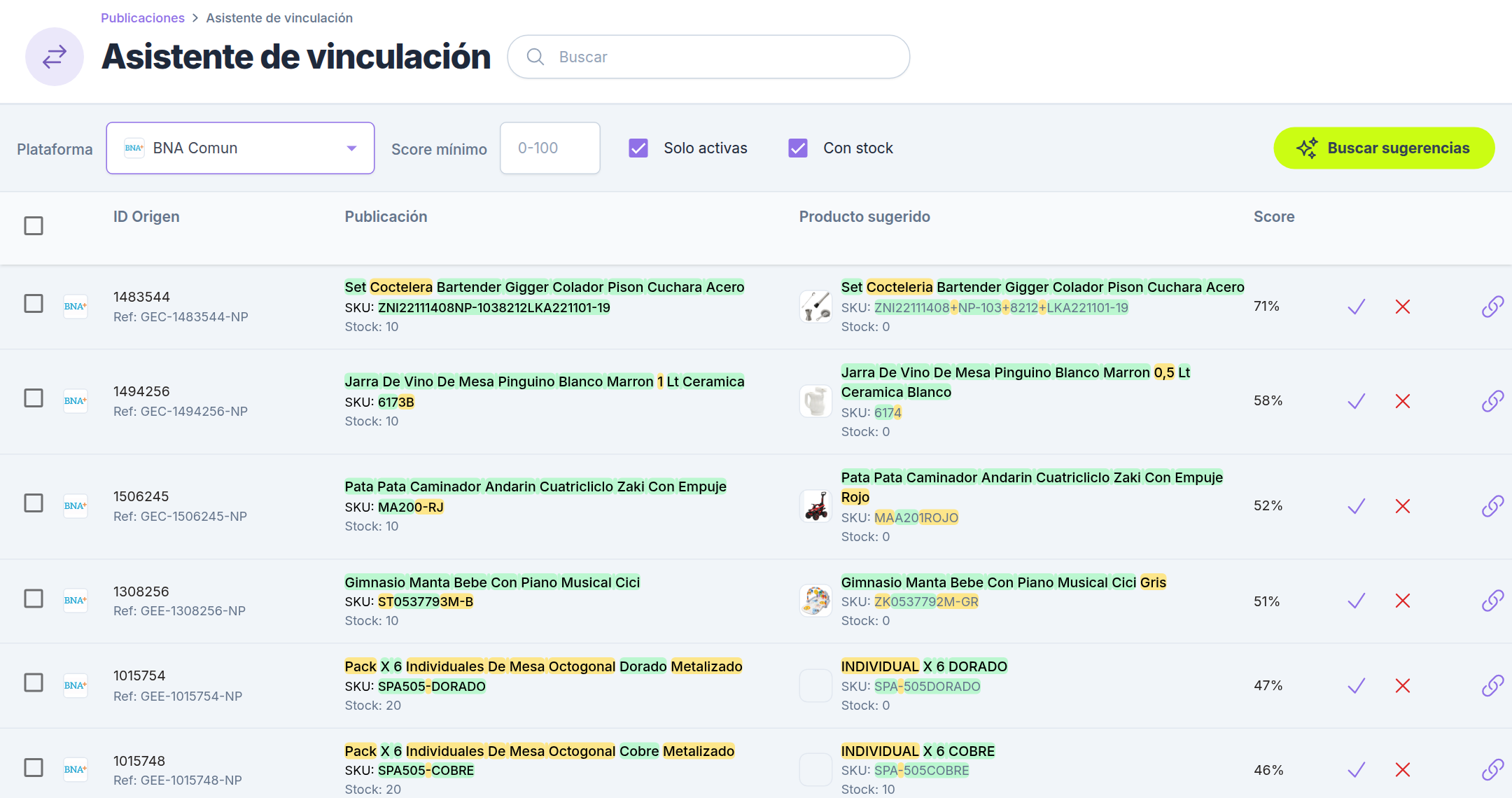1512x798 pixels.
Task: Check the row for ID 1308256
Action: point(34,598)
